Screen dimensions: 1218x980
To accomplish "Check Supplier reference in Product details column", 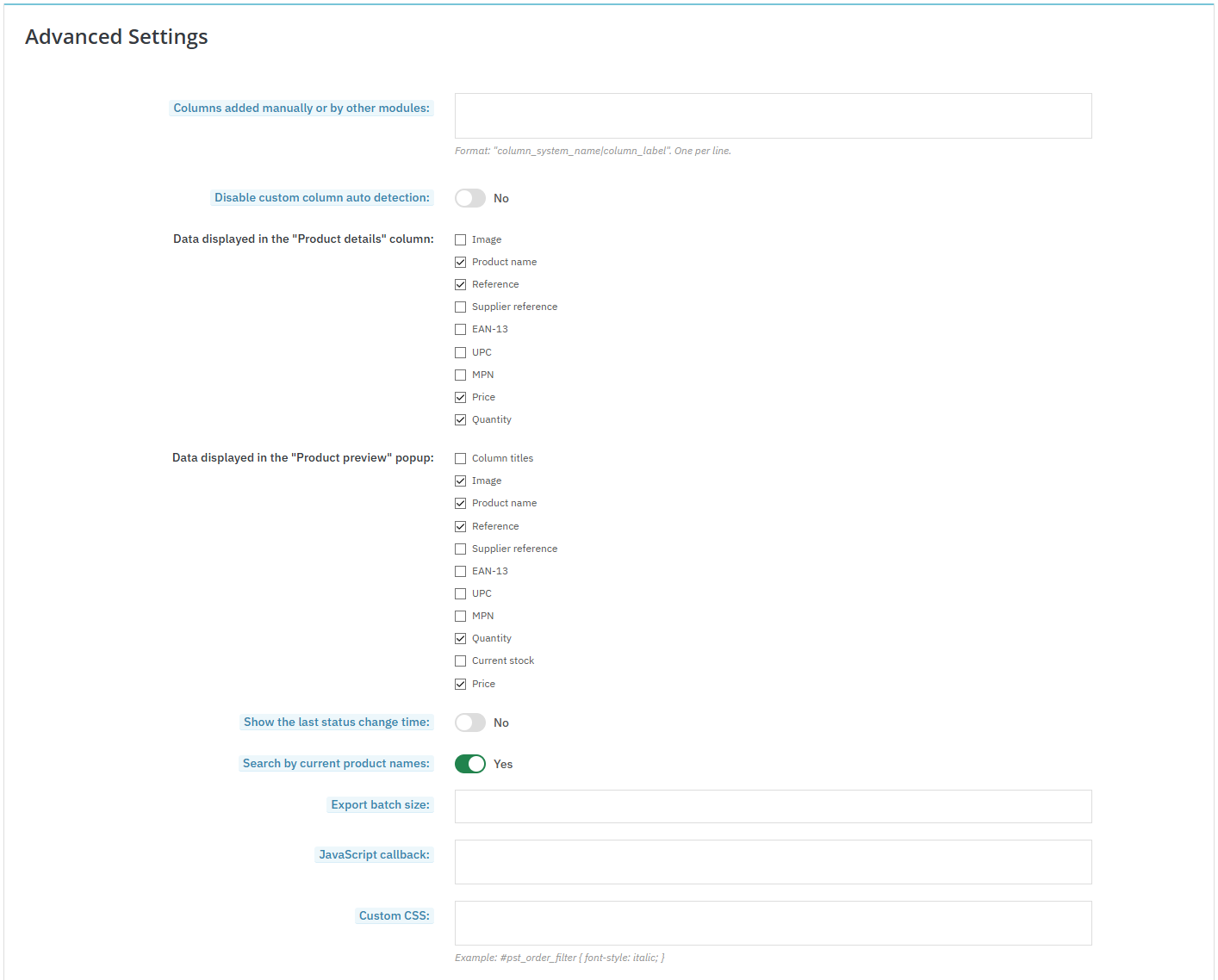I will click(x=461, y=307).
